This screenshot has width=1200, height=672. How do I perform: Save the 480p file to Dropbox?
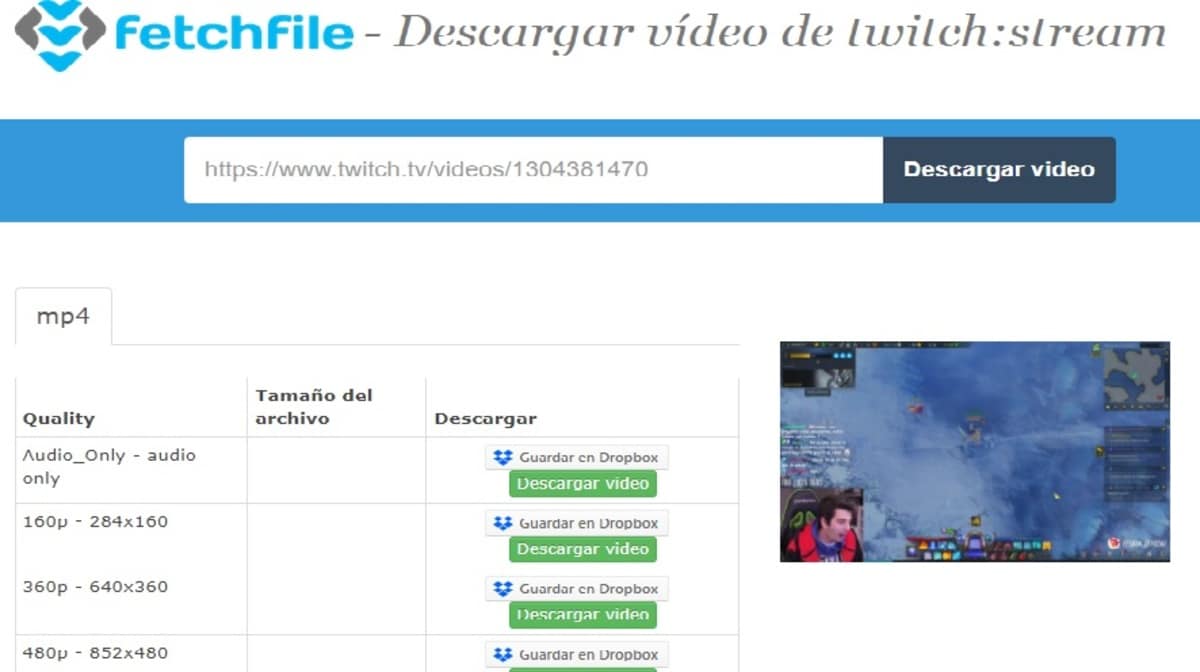[x=577, y=655]
